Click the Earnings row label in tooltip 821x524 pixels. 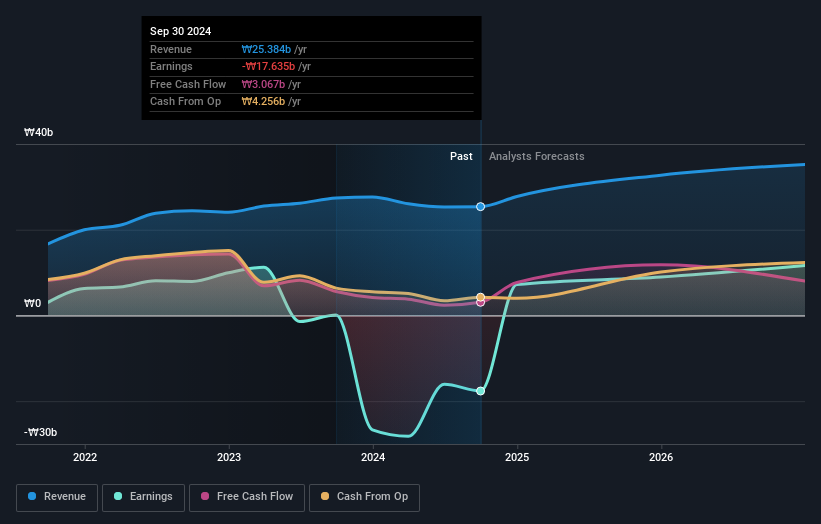pos(171,66)
